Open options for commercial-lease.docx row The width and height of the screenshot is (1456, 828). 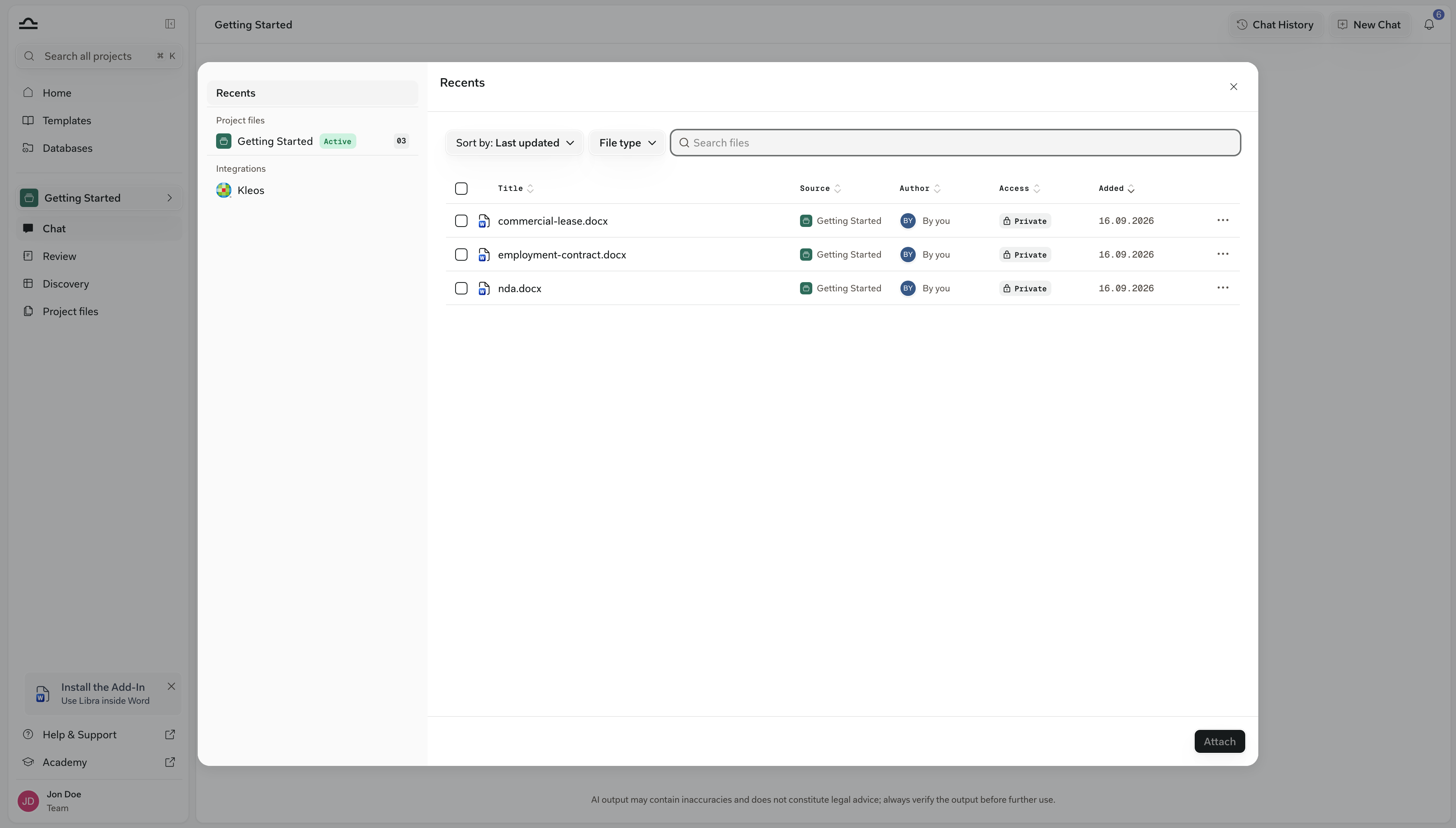coord(1223,220)
